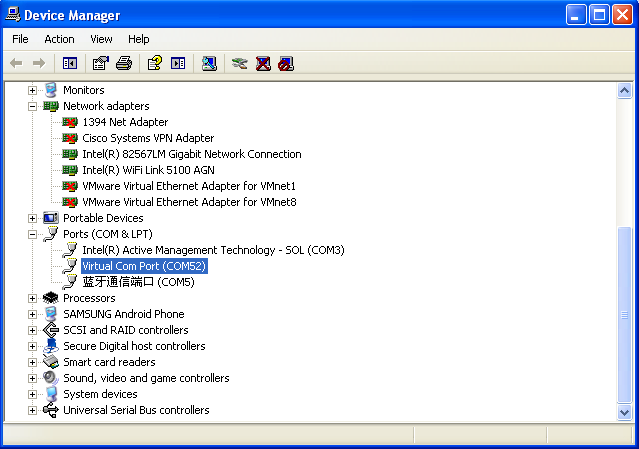Click the Disable device toolbar icon
639x449 pixels.
click(x=286, y=63)
